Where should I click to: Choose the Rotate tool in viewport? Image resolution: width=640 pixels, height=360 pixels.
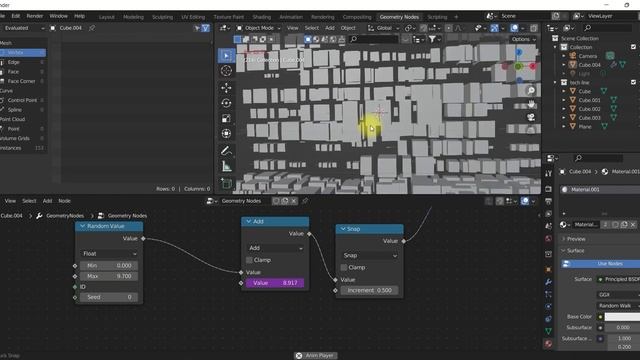226,103
